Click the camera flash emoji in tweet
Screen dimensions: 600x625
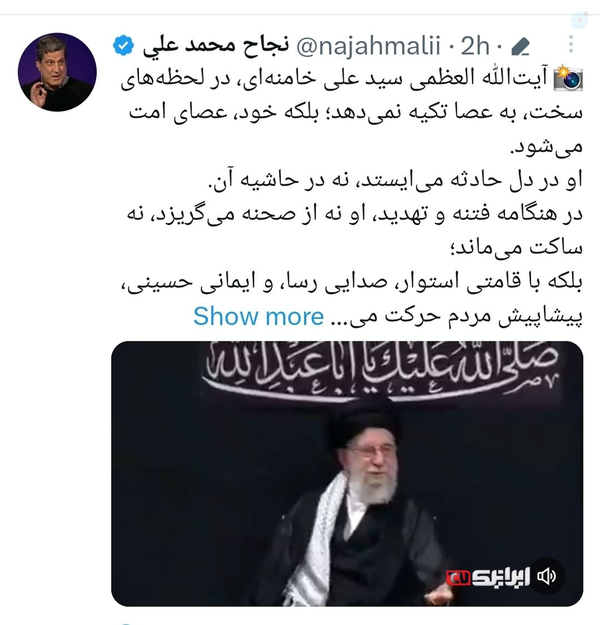pyautogui.click(x=568, y=79)
